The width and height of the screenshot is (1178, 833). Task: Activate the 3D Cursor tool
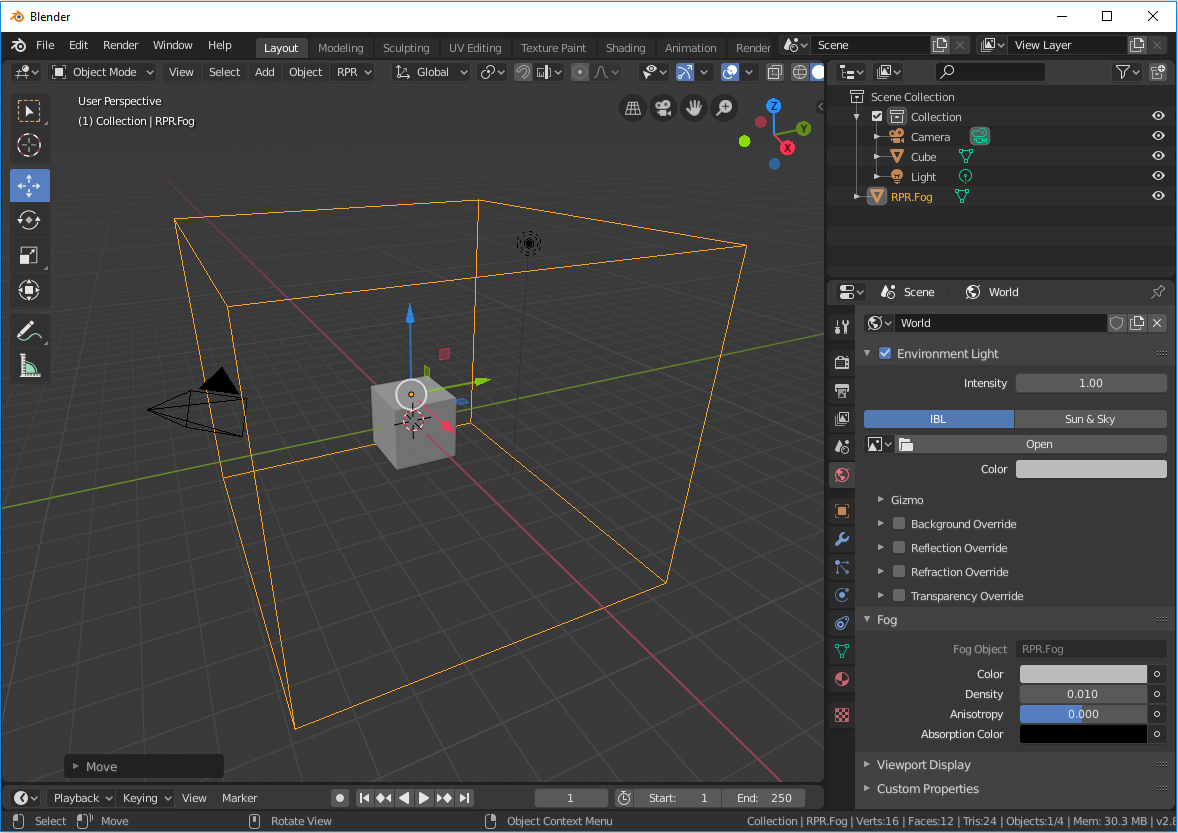click(x=29, y=145)
